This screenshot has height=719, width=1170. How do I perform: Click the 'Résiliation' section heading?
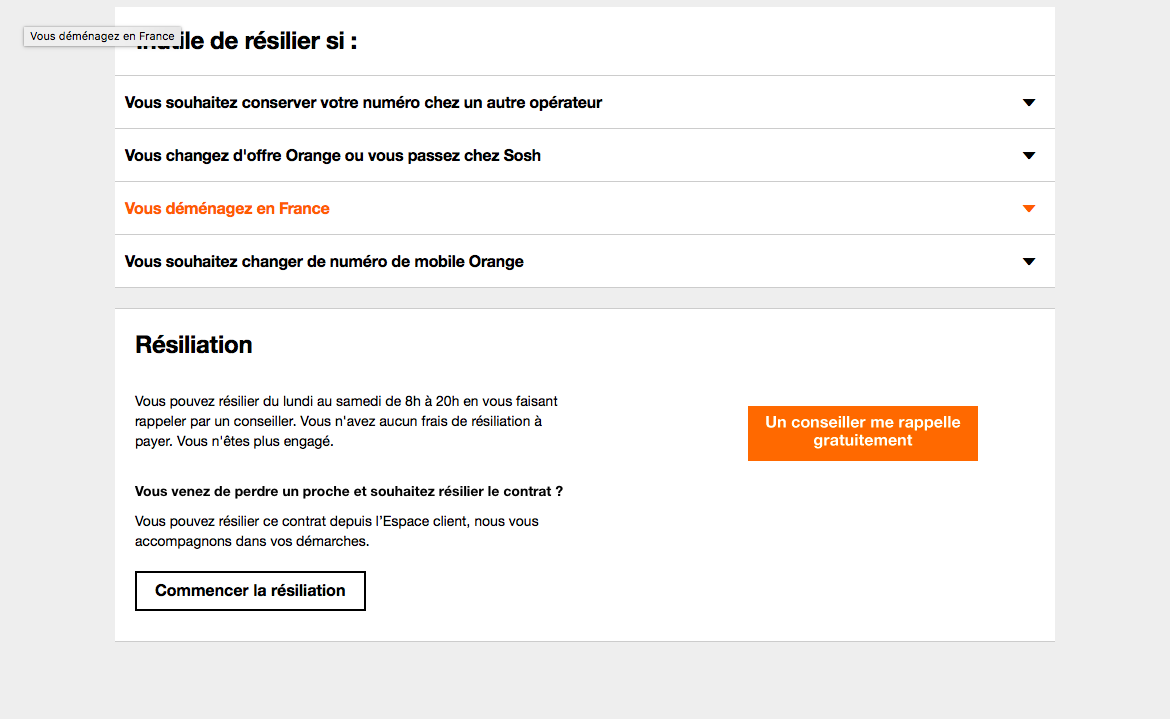pyautogui.click(x=194, y=345)
